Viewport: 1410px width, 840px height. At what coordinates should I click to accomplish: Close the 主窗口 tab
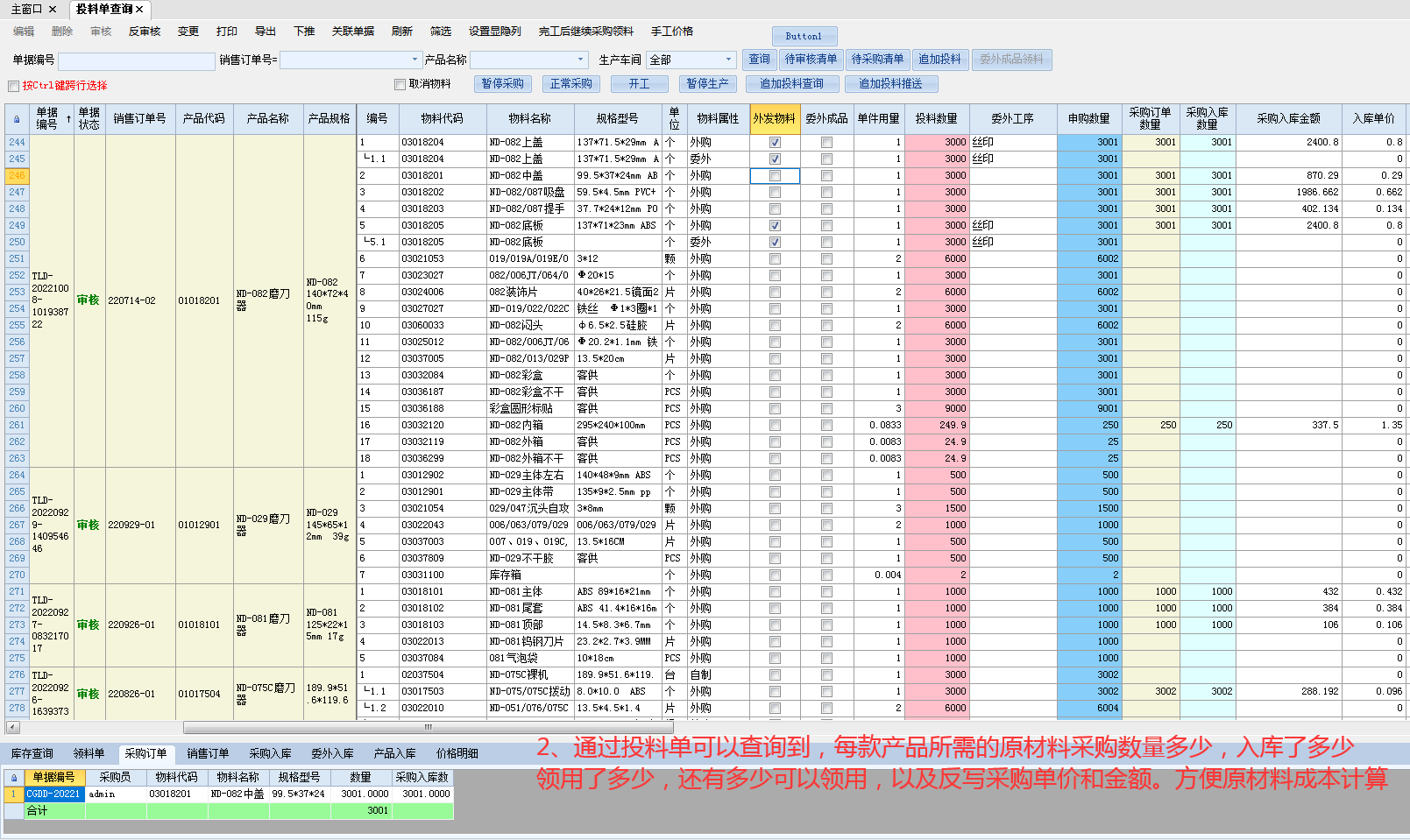(x=53, y=9)
